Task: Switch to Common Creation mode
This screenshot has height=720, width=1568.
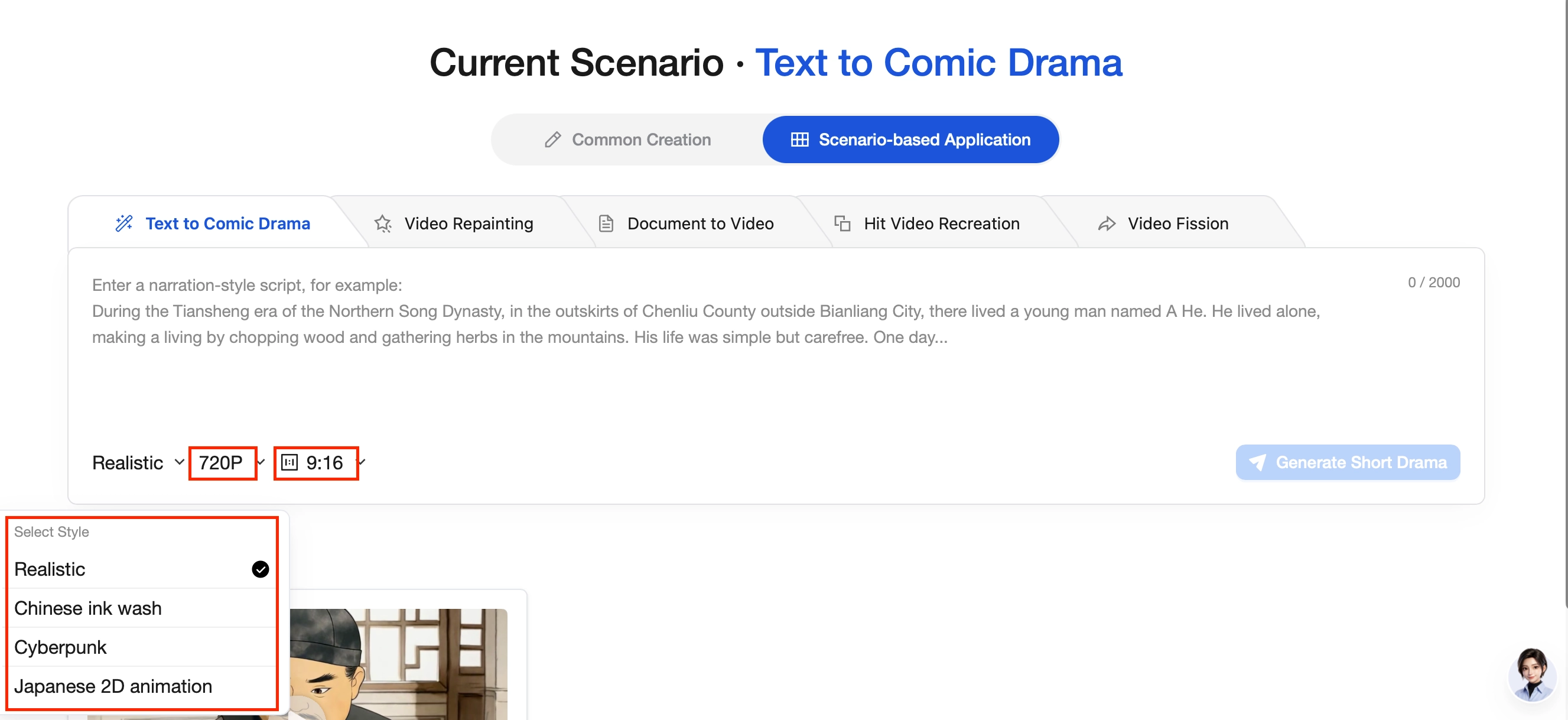Action: click(x=627, y=140)
